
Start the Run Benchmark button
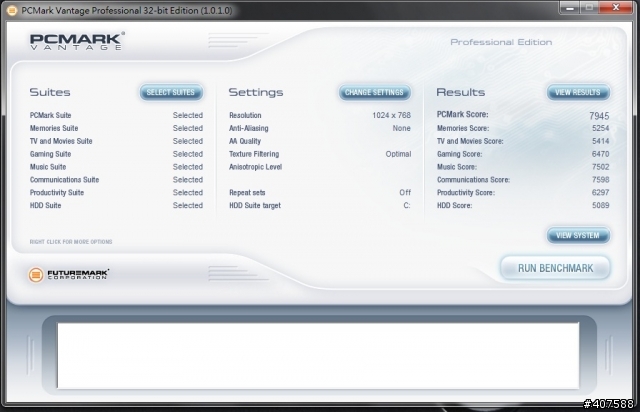click(x=555, y=268)
